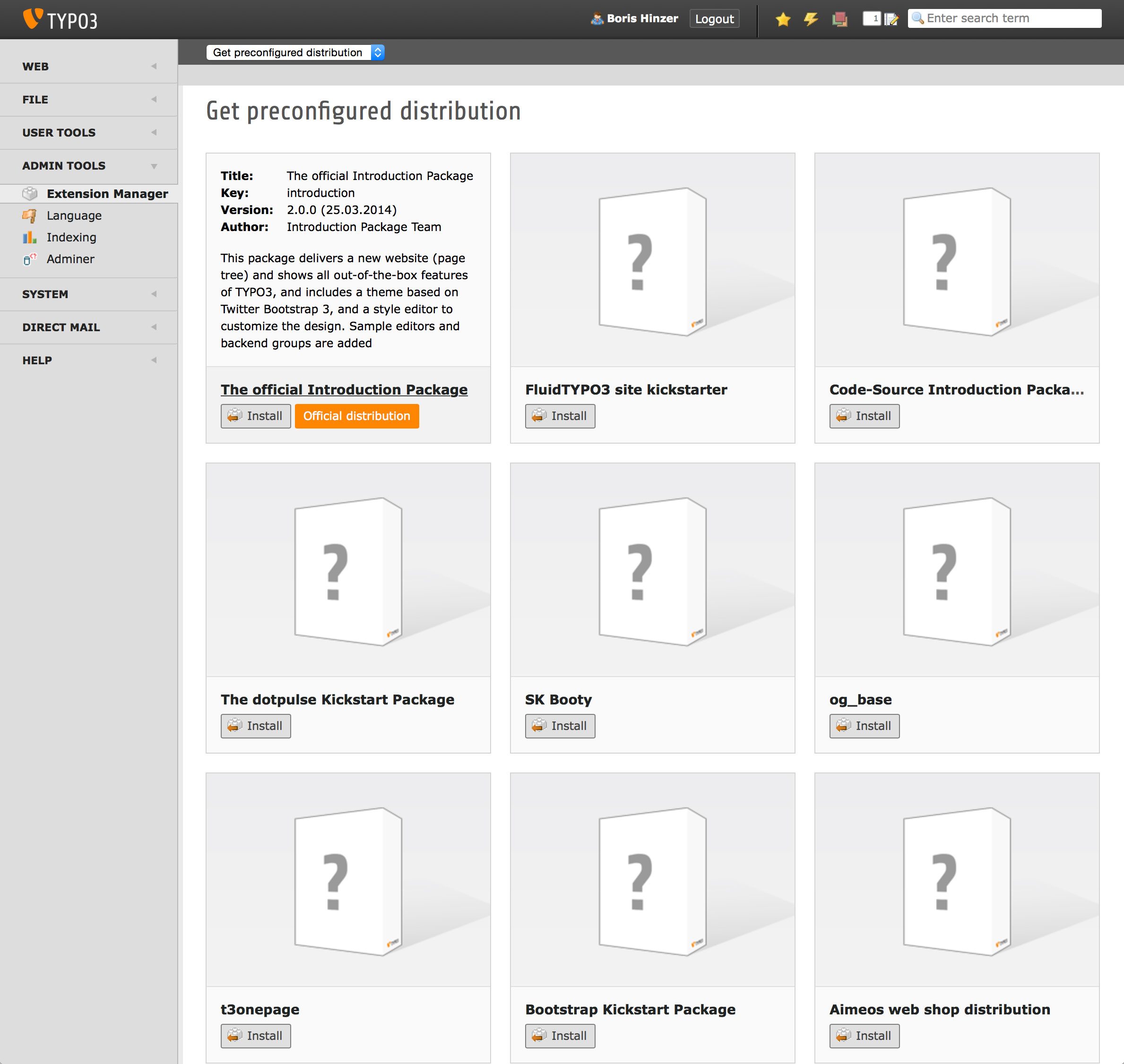Select the Language module in sidebar
This screenshot has height=1064, width=1124.
(74, 215)
